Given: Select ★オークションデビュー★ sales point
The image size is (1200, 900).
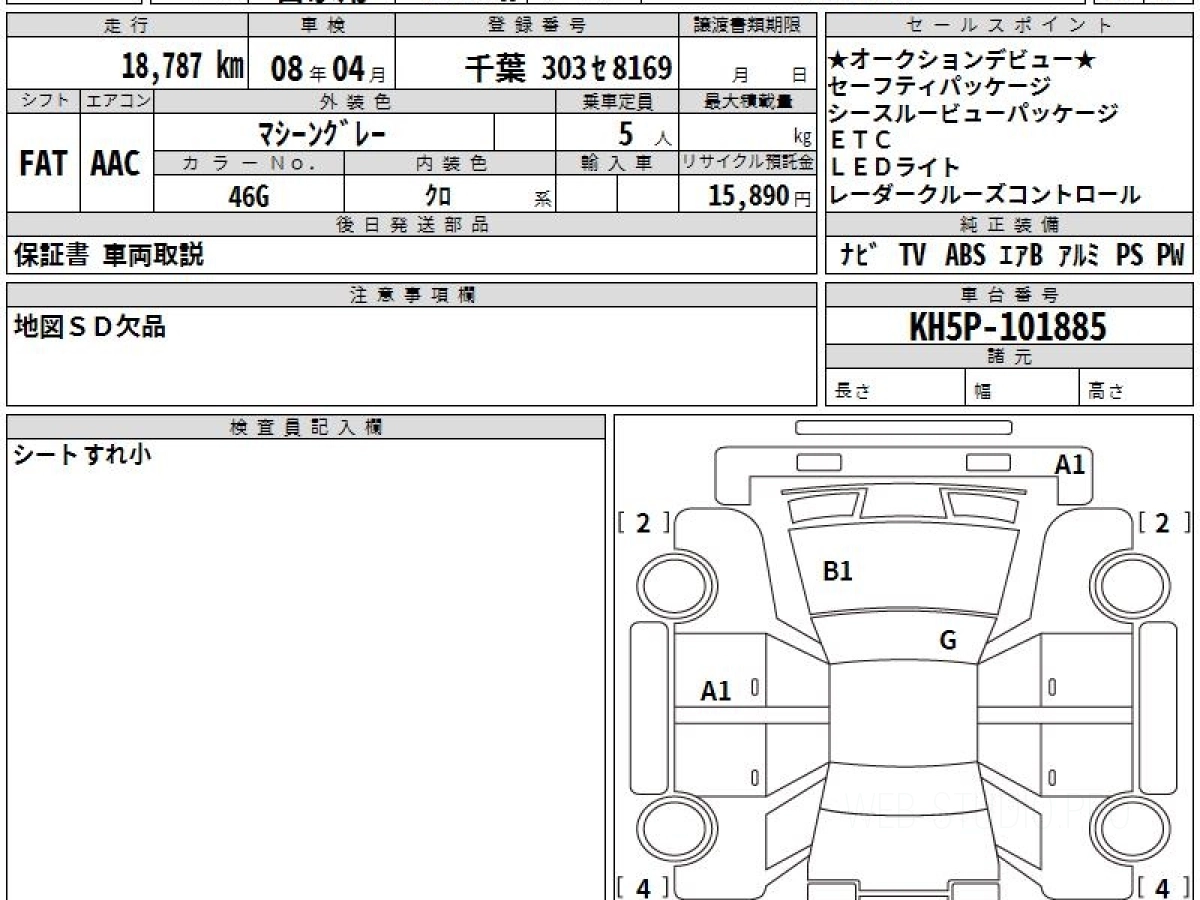Looking at the screenshot, I should click(x=962, y=62).
